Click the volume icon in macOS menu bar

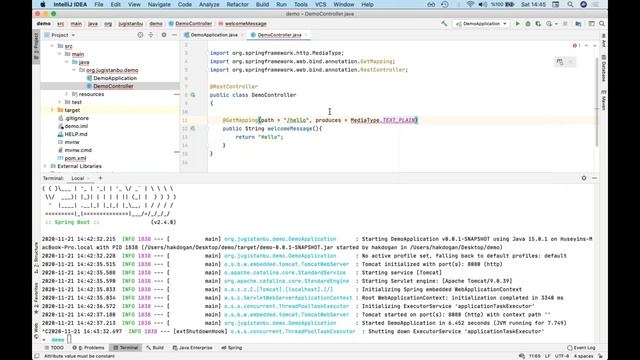pos(482,4)
